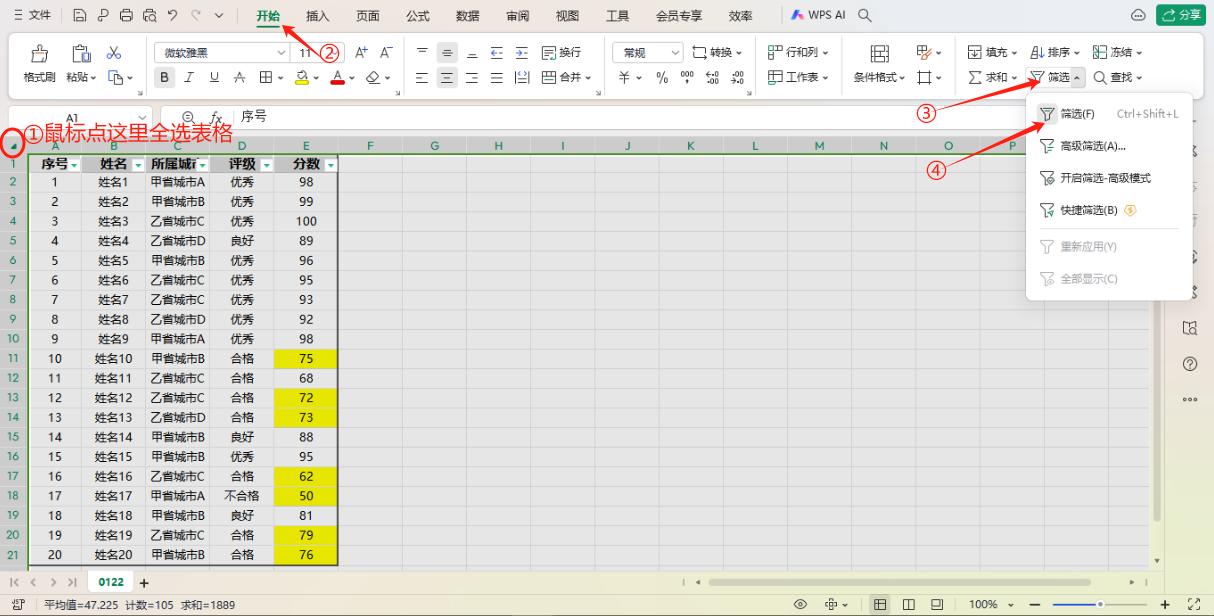Choose 高级筛选(A)... menu entry
1214x616 pixels.
point(1109,146)
